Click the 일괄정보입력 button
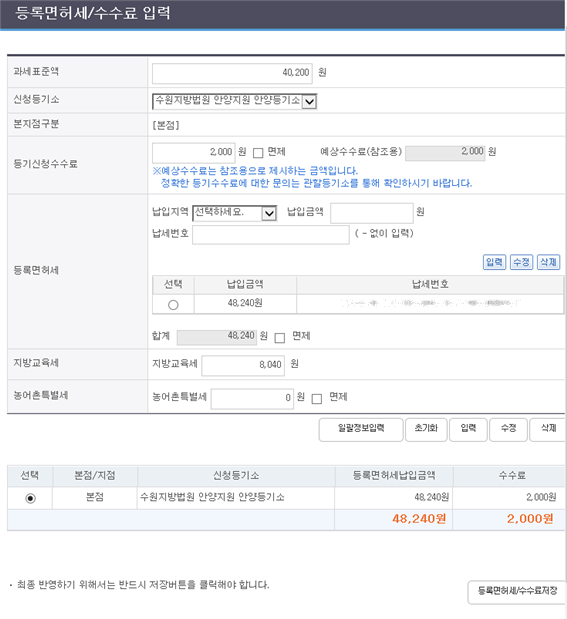The image size is (567, 619). pos(361,430)
